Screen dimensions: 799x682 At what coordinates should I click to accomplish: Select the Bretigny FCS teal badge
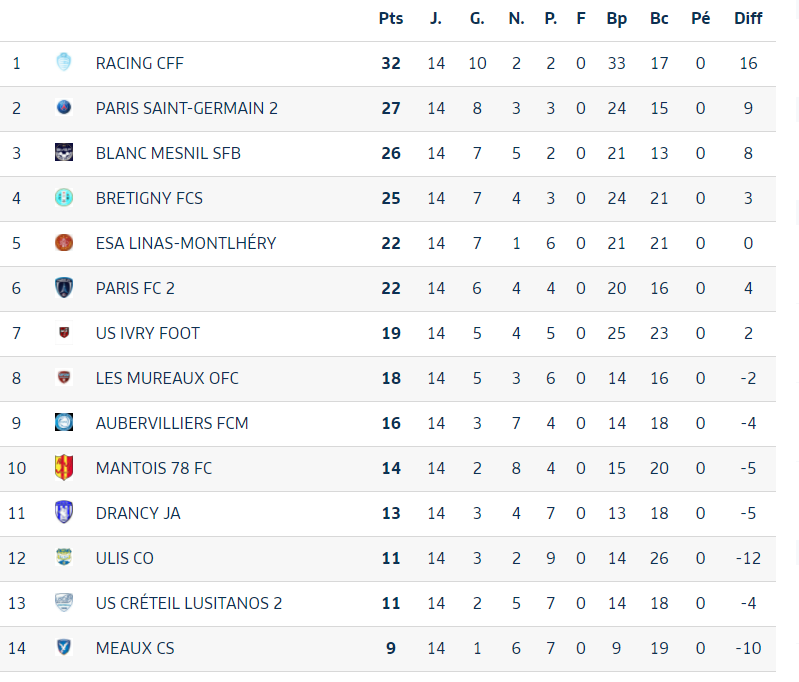pyautogui.click(x=64, y=198)
